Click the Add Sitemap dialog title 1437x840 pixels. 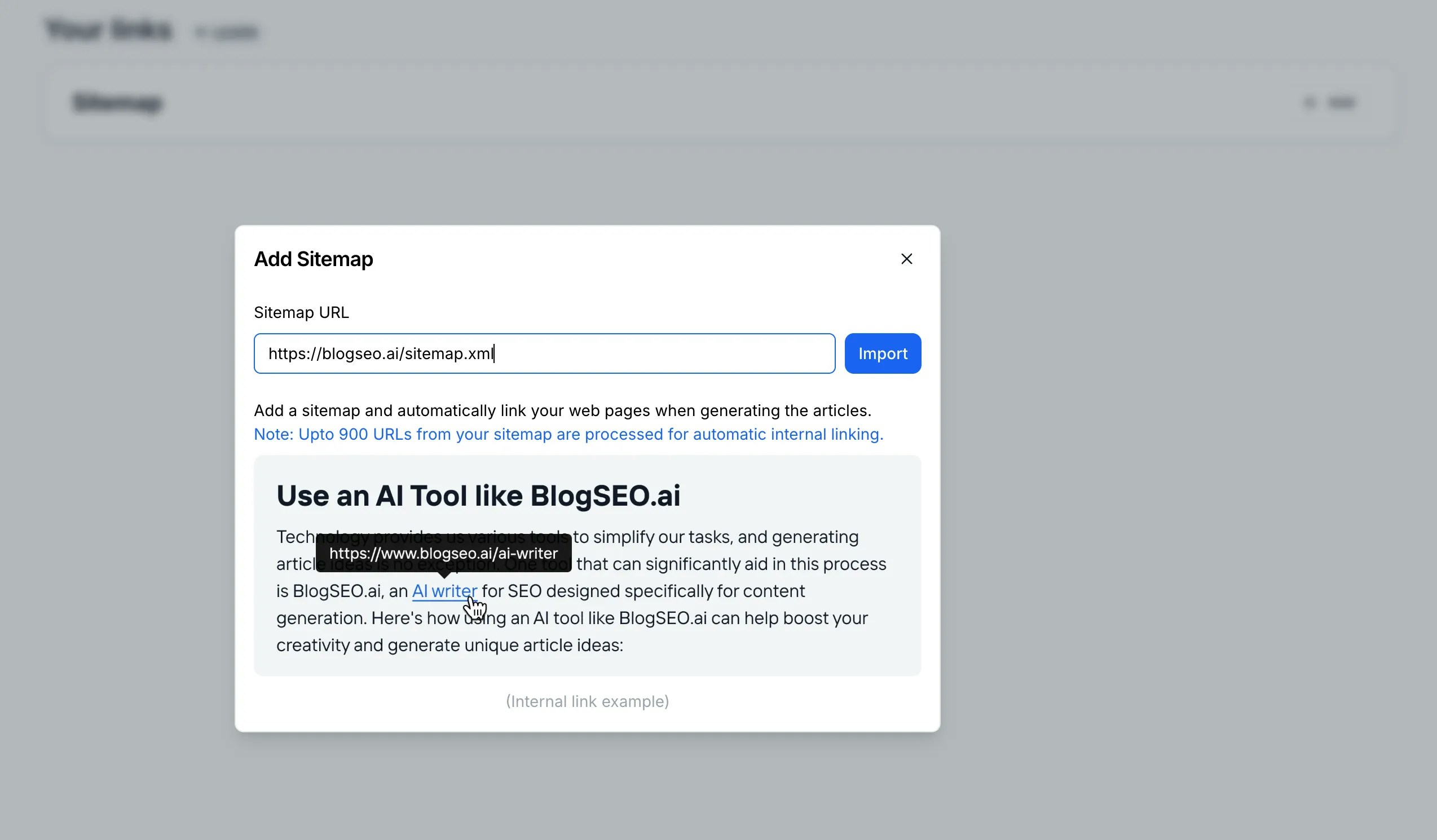click(x=313, y=259)
